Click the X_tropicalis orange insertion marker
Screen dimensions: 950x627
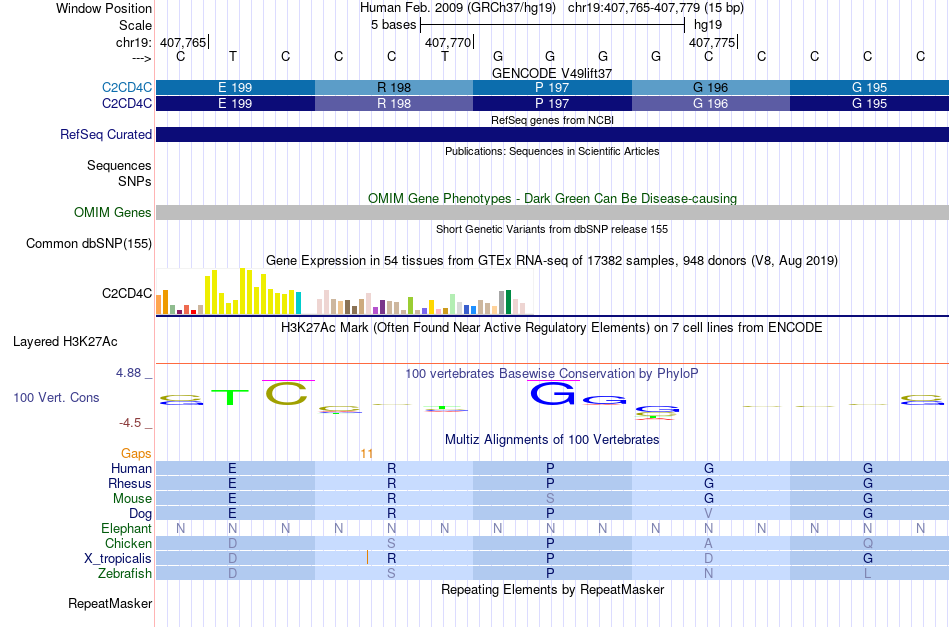pos(367,557)
